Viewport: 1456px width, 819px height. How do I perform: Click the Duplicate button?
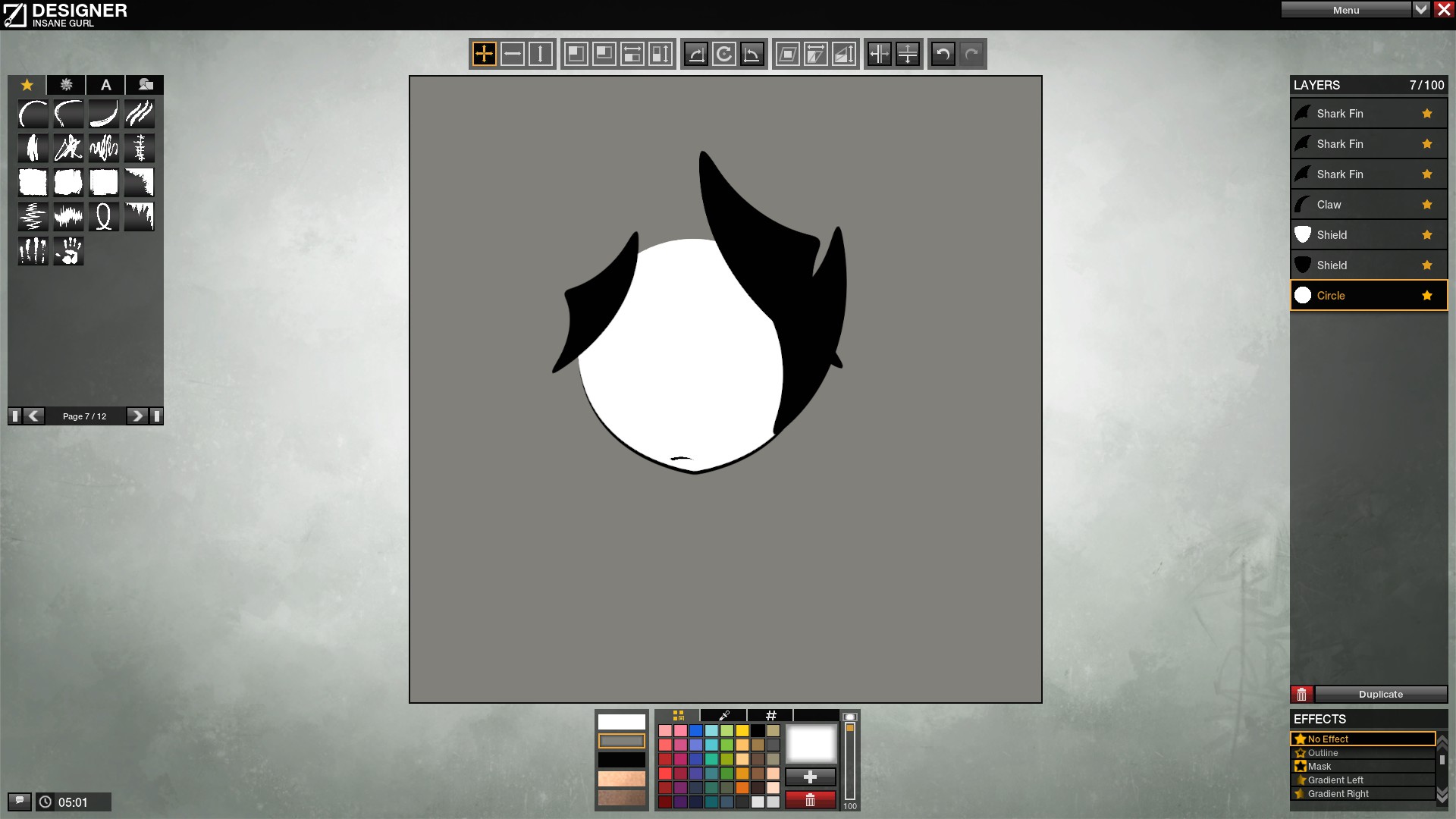[1380, 694]
